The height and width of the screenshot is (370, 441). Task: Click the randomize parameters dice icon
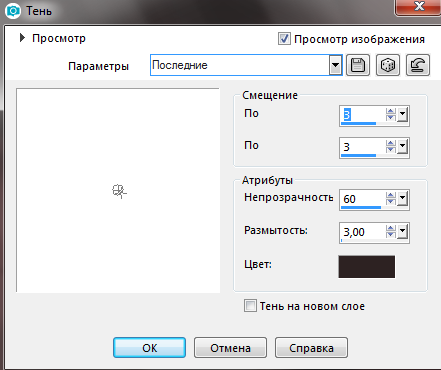click(388, 65)
